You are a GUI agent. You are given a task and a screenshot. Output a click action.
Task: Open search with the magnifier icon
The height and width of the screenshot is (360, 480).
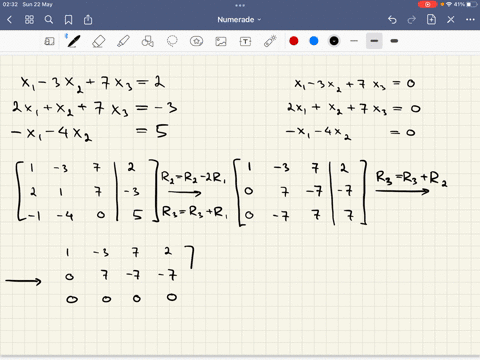49,20
